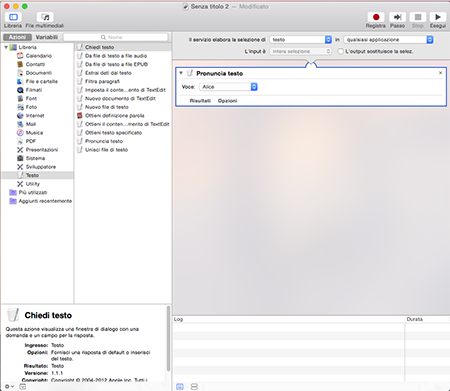Select Ottieni testo specificato action
The height and width of the screenshot is (391, 450).
pos(113,133)
